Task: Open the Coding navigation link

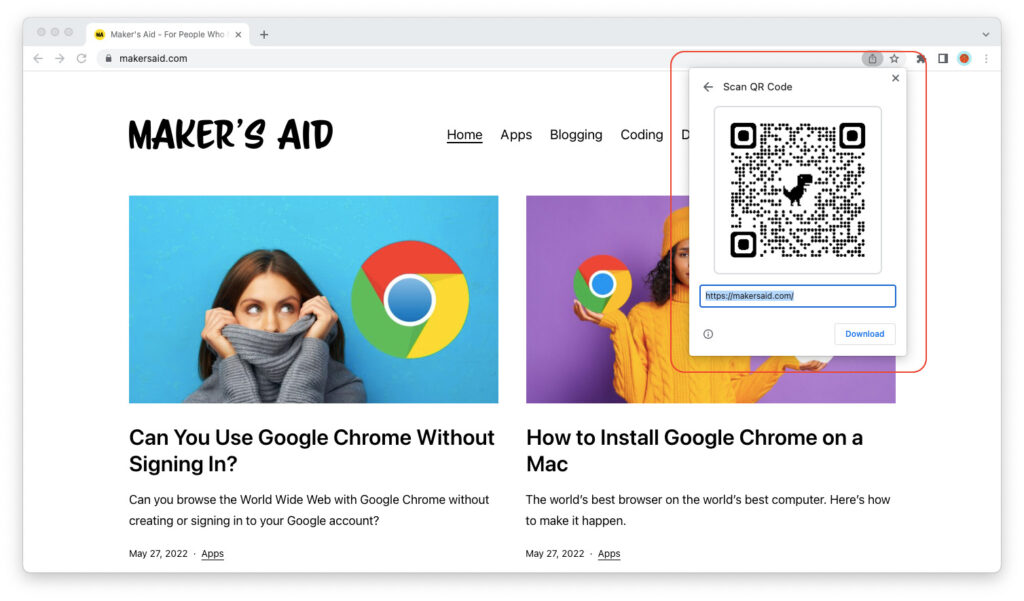Action: pos(641,135)
